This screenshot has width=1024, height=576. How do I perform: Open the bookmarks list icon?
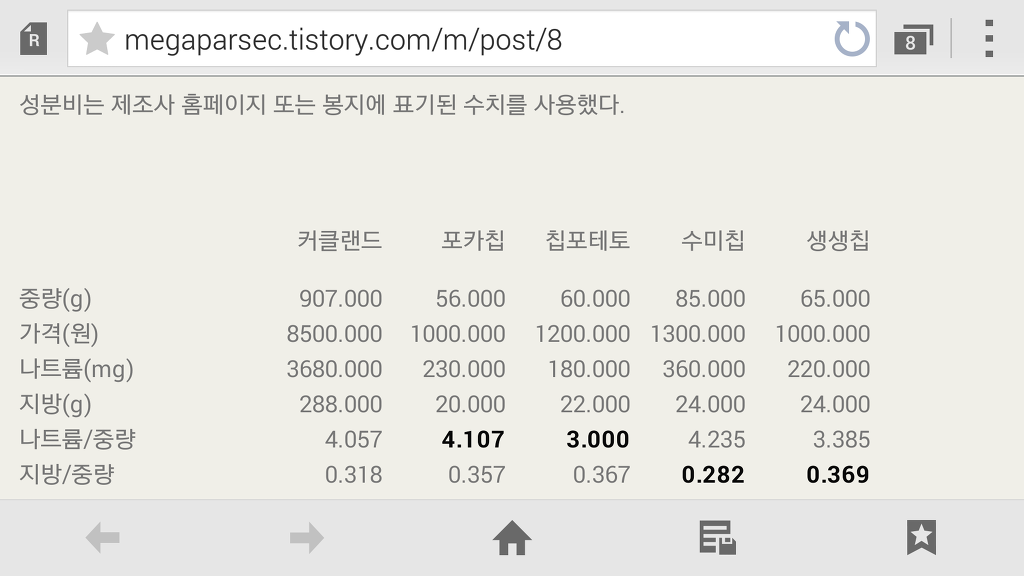click(921, 537)
